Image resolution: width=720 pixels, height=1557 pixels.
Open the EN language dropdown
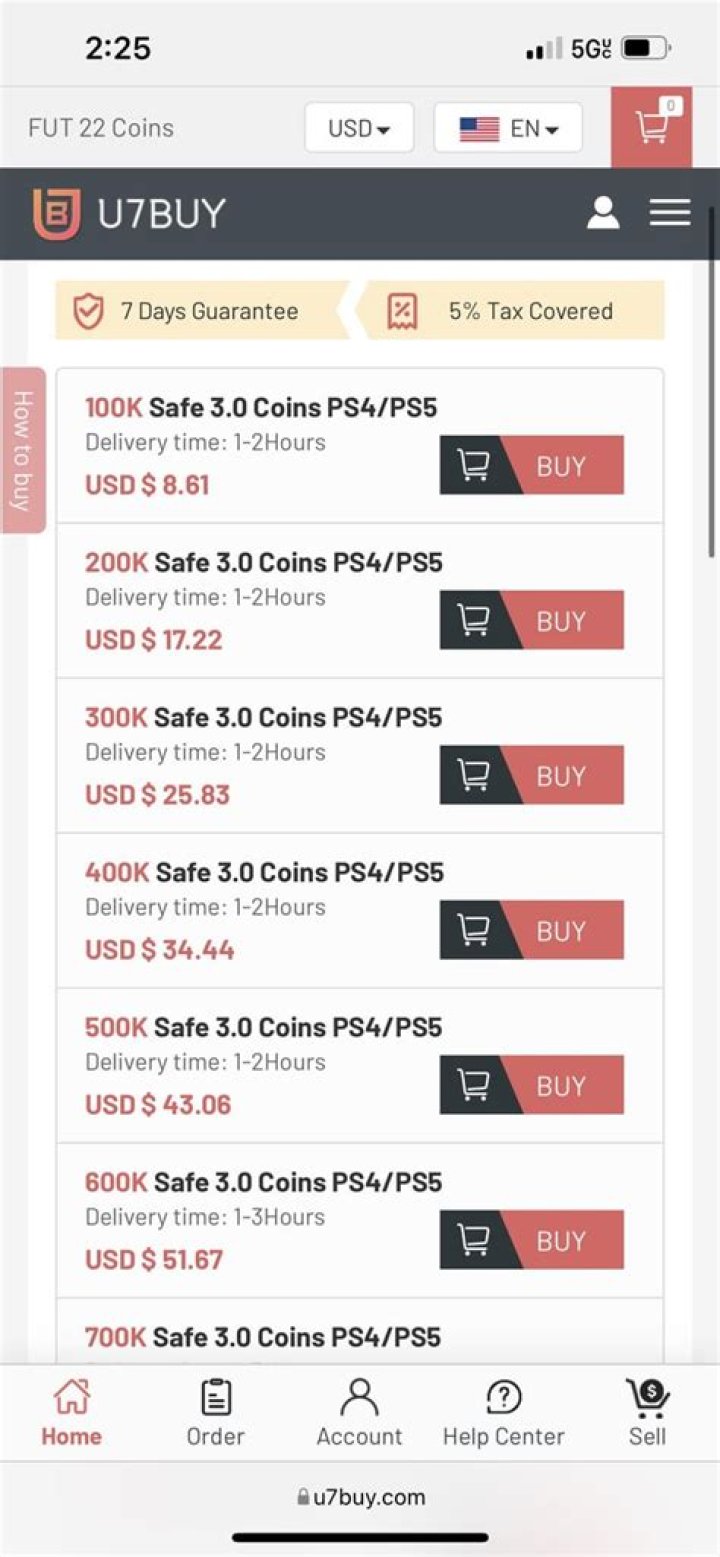click(508, 128)
